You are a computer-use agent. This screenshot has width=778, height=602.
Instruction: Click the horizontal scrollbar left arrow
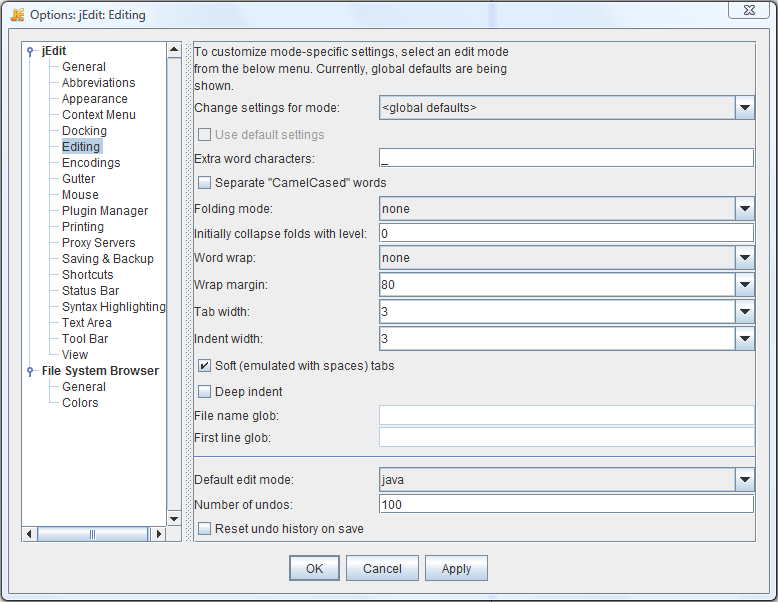29,534
